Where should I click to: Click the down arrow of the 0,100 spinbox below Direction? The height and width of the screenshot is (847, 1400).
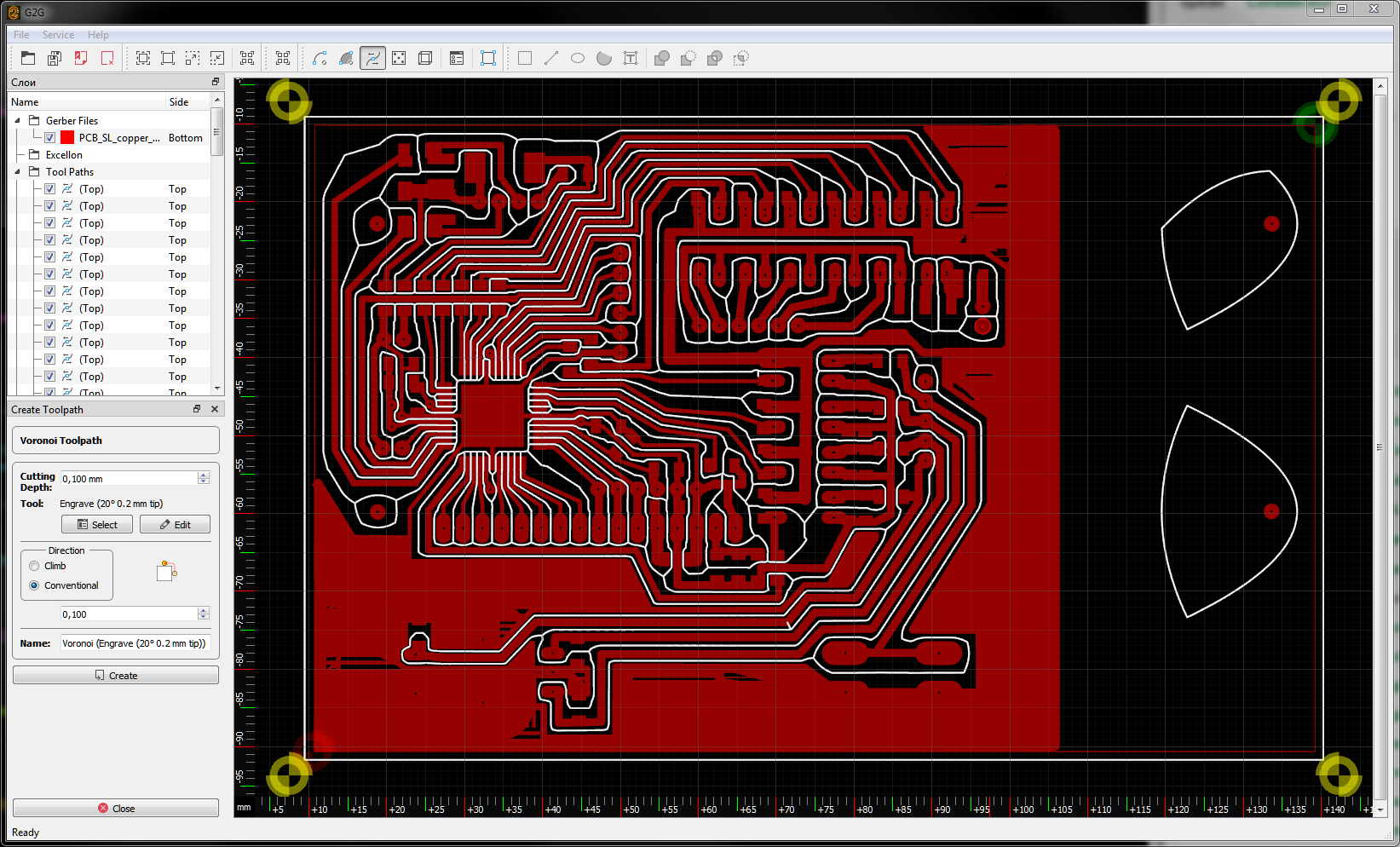pyautogui.click(x=204, y=618)
